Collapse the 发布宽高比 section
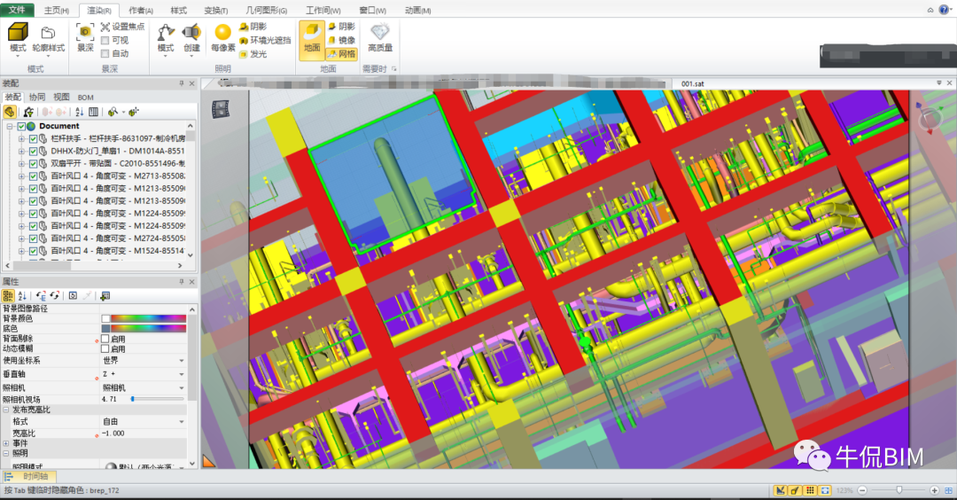The image size is (957, 500). [6, 410]
